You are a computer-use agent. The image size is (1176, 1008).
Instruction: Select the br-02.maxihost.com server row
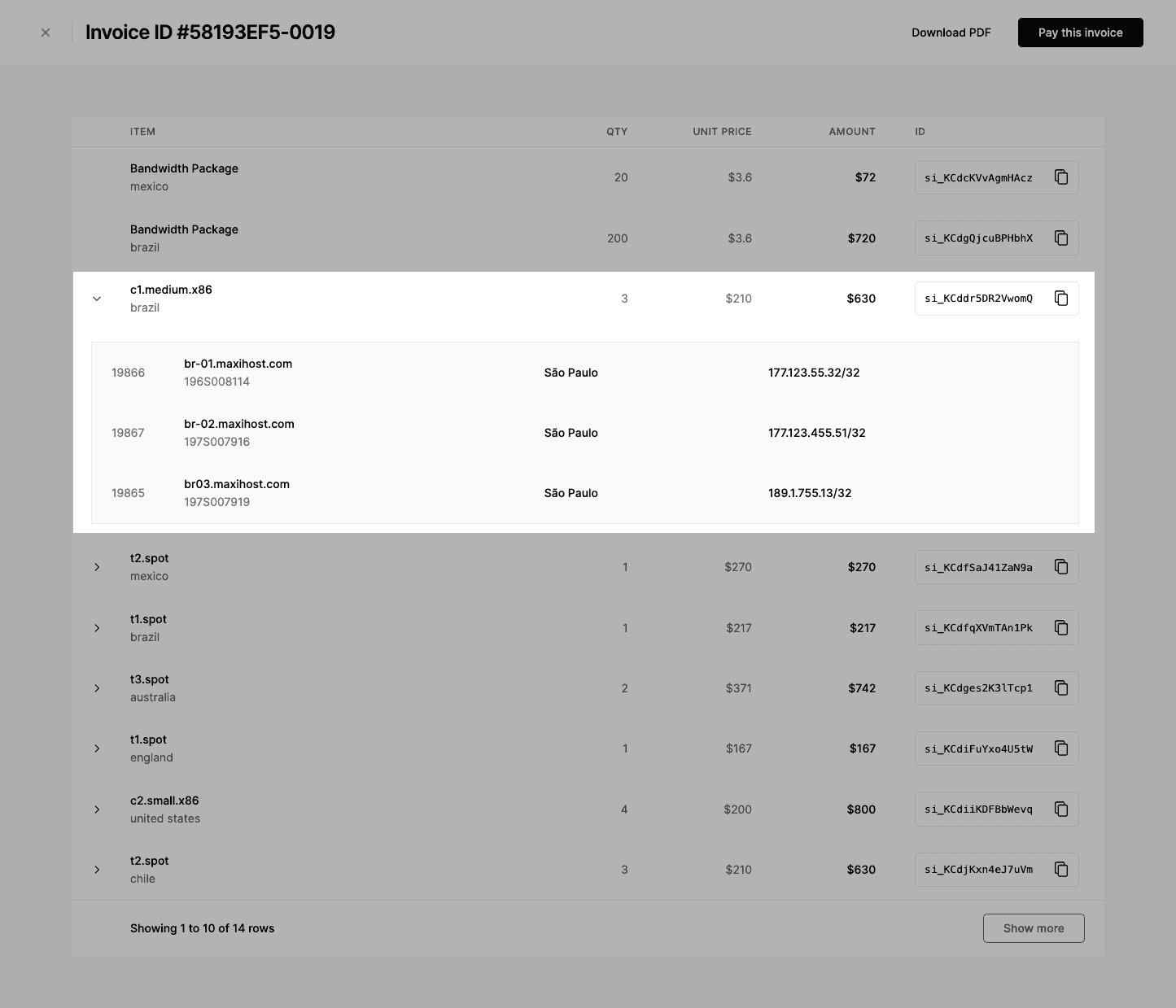570,432
